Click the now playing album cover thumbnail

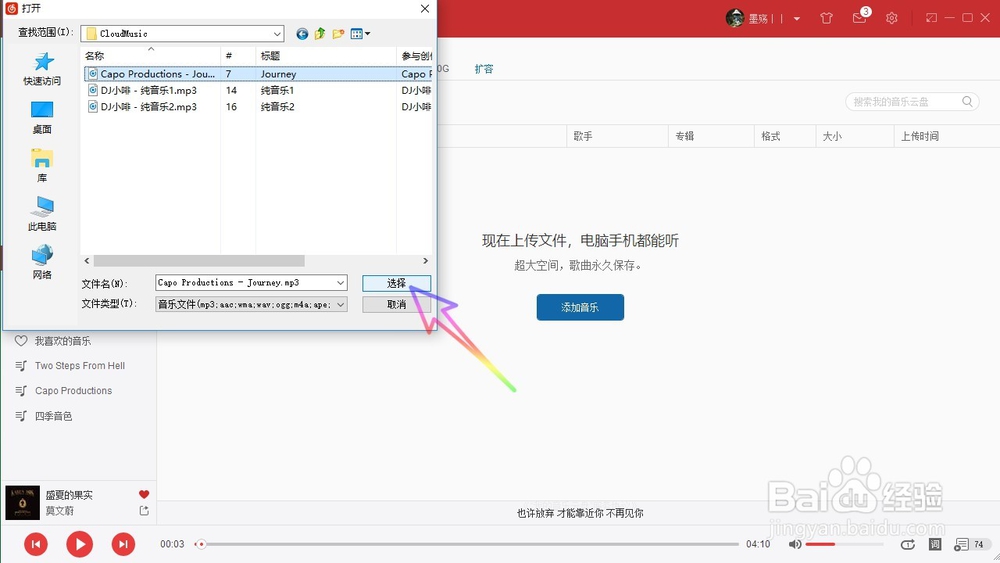click(22, 502)
